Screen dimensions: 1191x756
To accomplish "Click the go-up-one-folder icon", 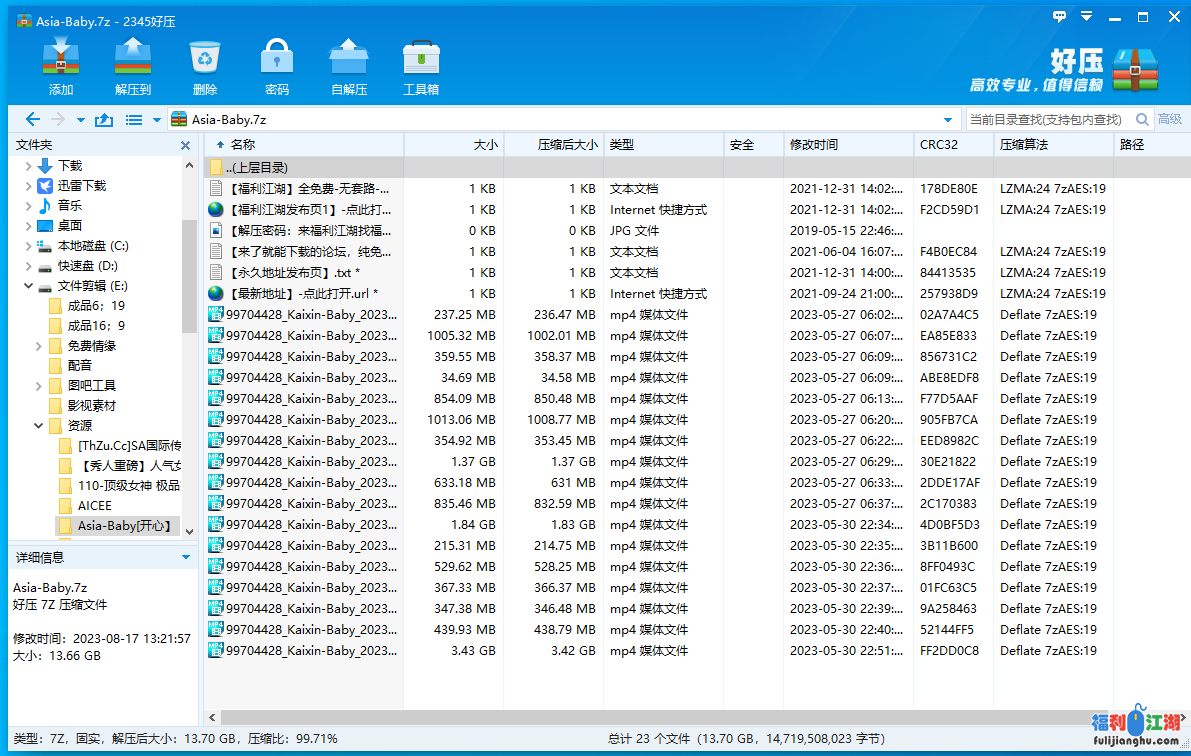I will click(104, 120).
